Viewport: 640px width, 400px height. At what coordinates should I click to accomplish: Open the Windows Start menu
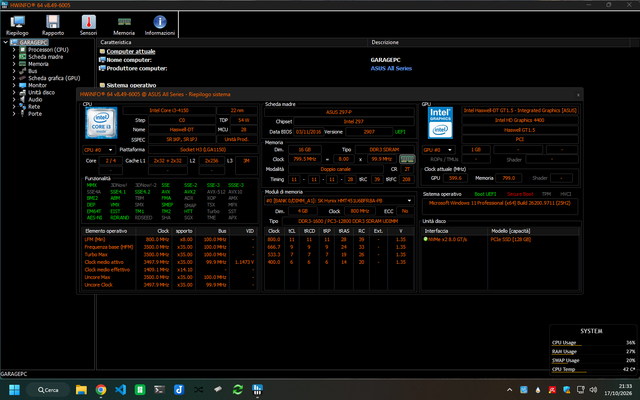pos(14,390)
